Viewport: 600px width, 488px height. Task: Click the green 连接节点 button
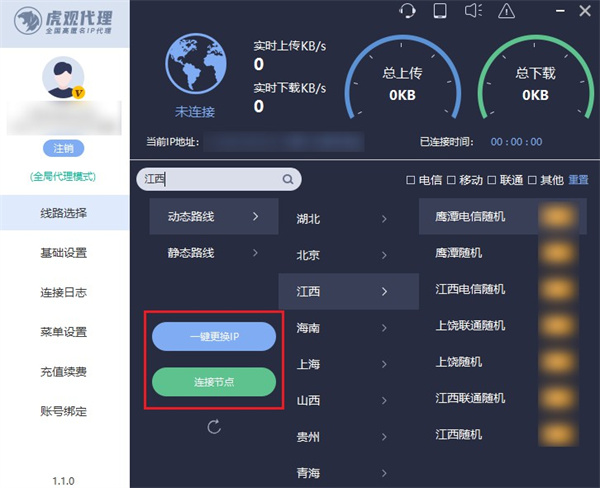pos(214,382)
